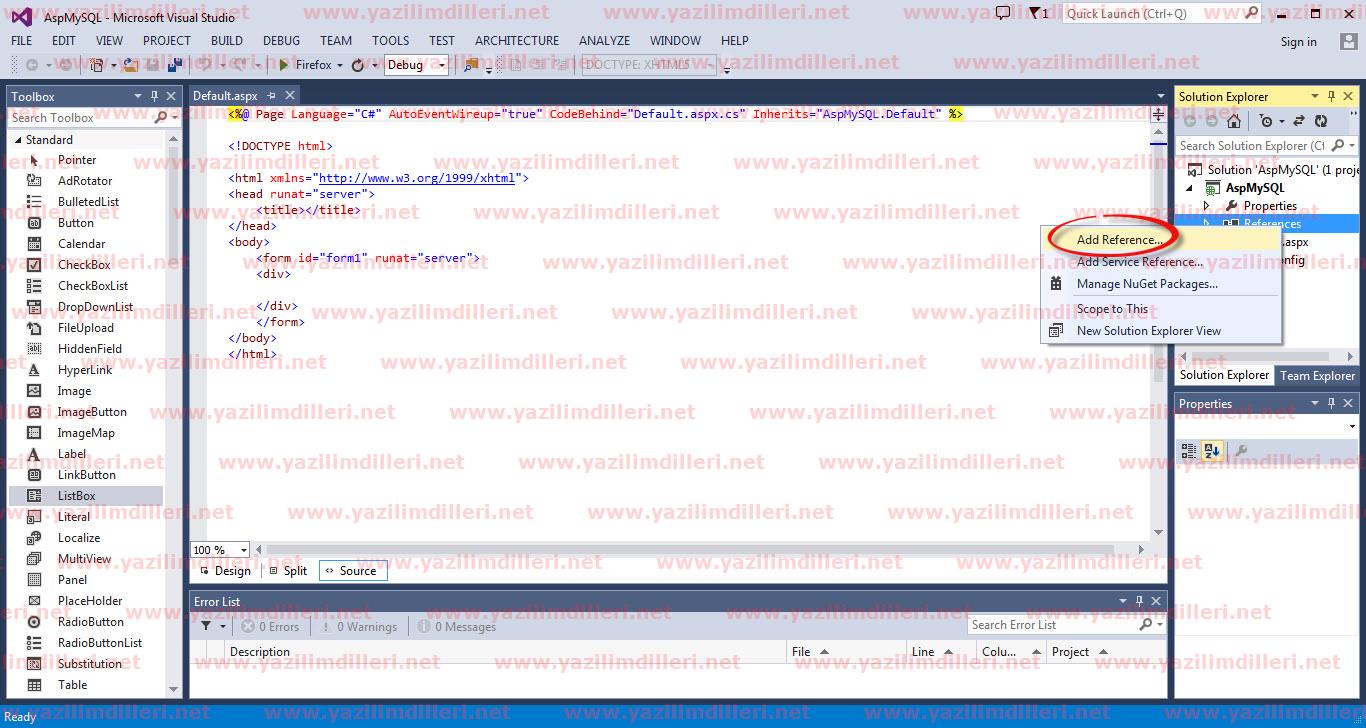Choose Manage NuGet Packages... menu item
The image size is (1366, 728).
coord(1161,284)
